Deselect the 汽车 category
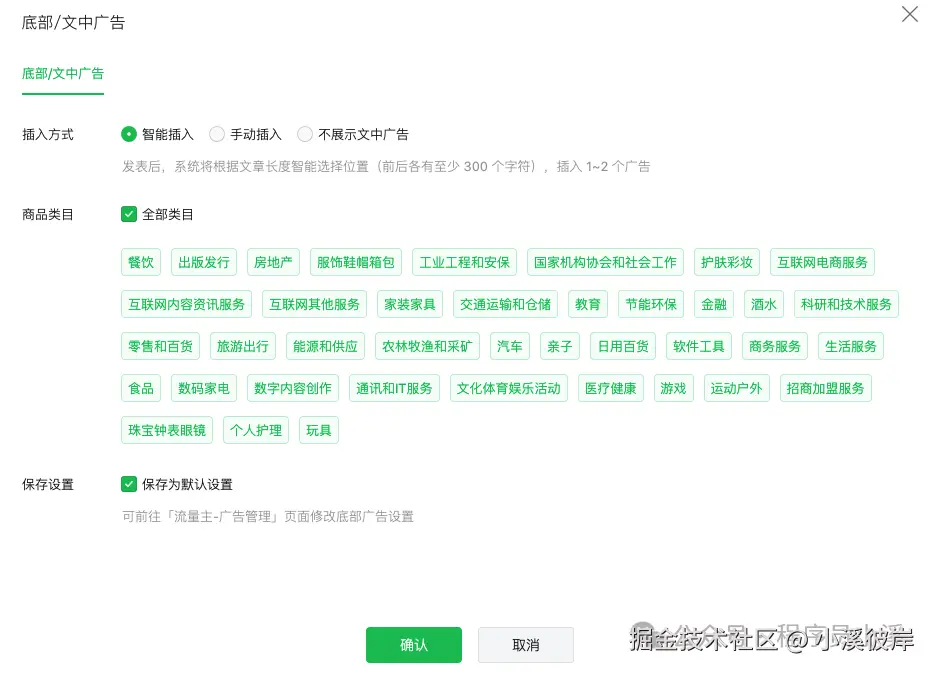The width and height of the screenshot is (934, 673). [x=510, y=346]
